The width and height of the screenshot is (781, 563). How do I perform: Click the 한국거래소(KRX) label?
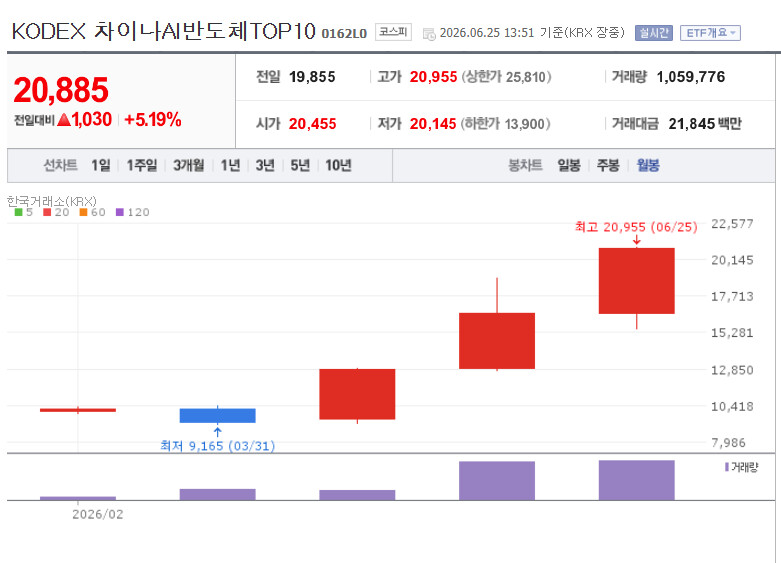tap(51, 201)
